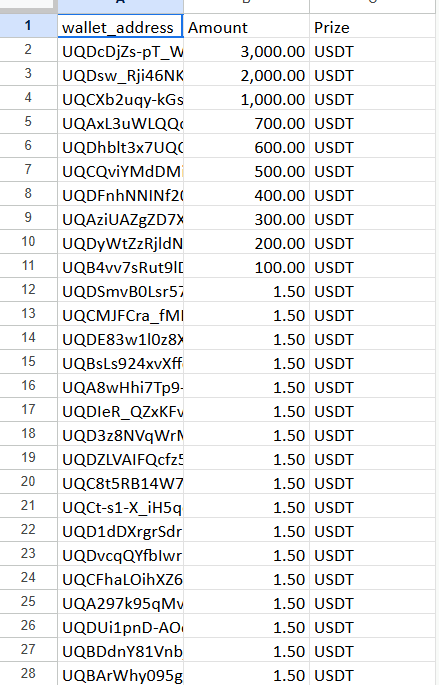Viewport: 439px width, 685px height.
Task: Select wallet cell starting UQCQviYMdDM
Action: click(x=120, y=170)
